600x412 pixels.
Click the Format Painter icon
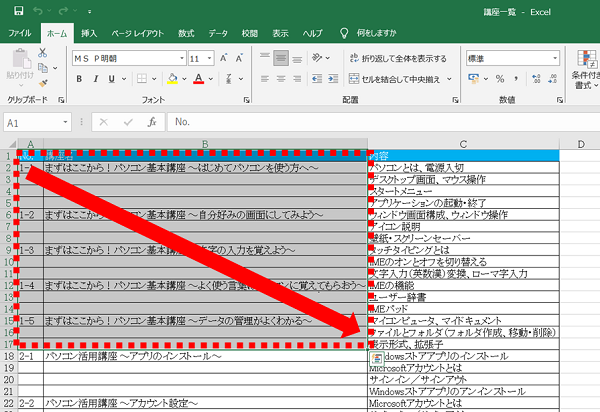[43, 83]
